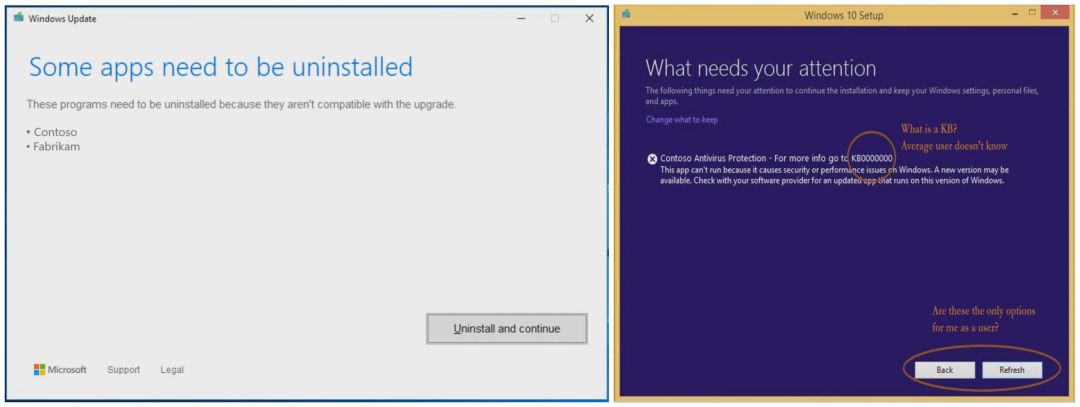This screenshot has height=407, width=1080.
Task: Click the Microsoft logo in footer
Action: [x=60, y=370]
